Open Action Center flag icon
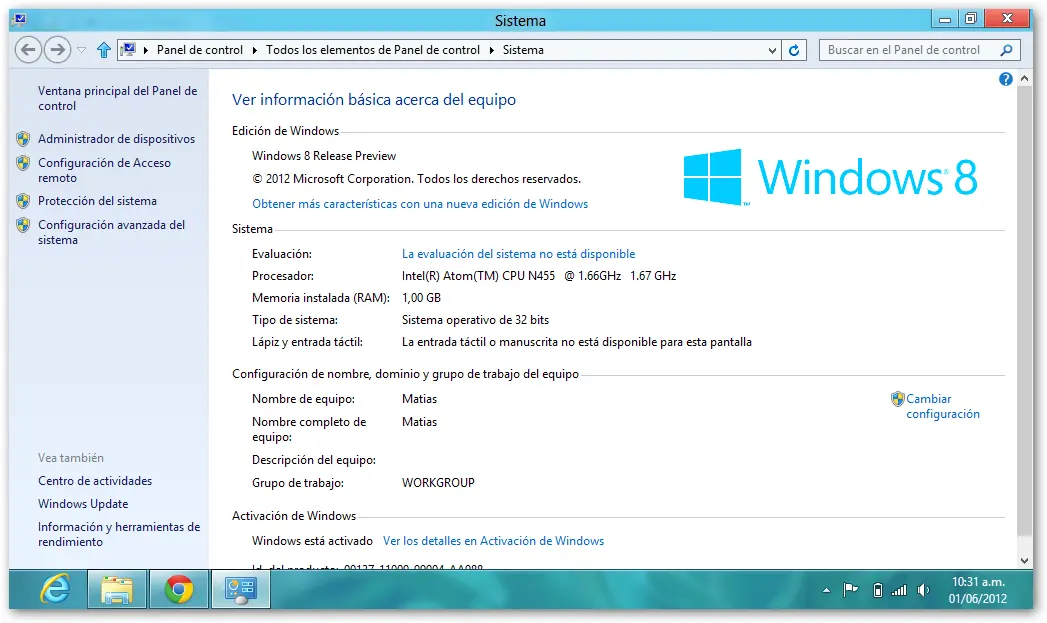The image size is (1047, 623). 851,590
